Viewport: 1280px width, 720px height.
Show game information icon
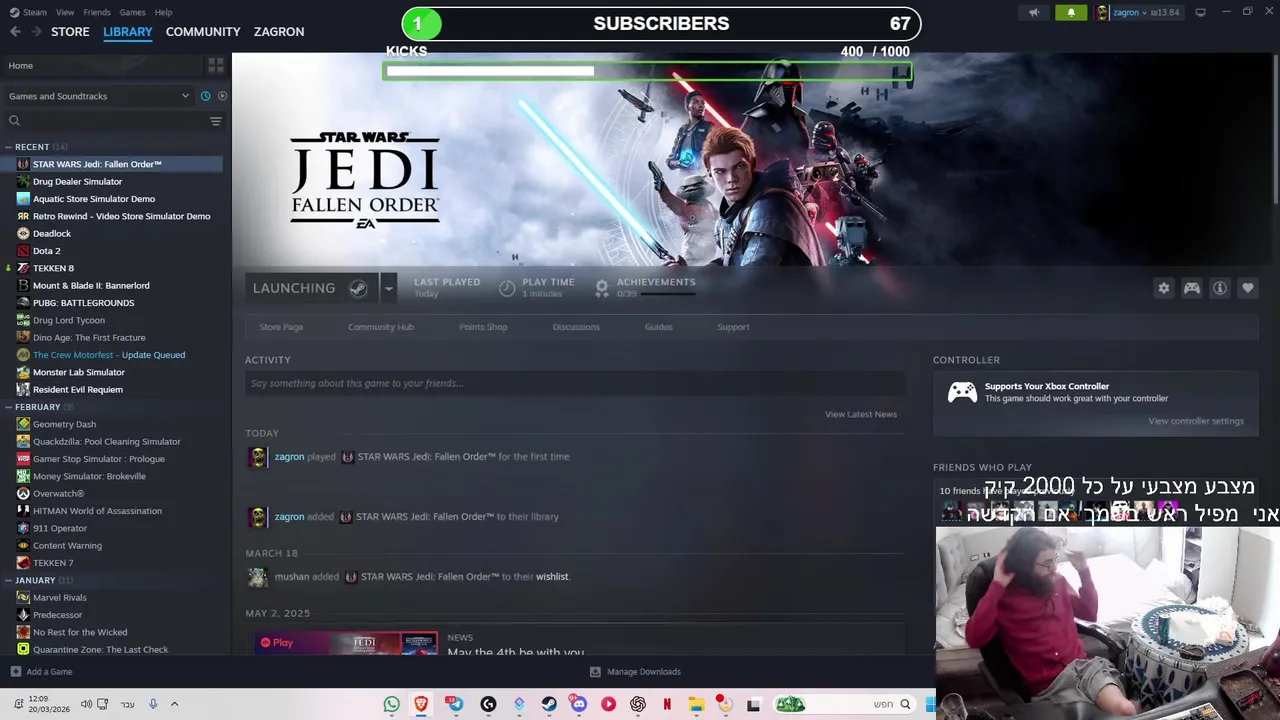(x=1220, y=288)
